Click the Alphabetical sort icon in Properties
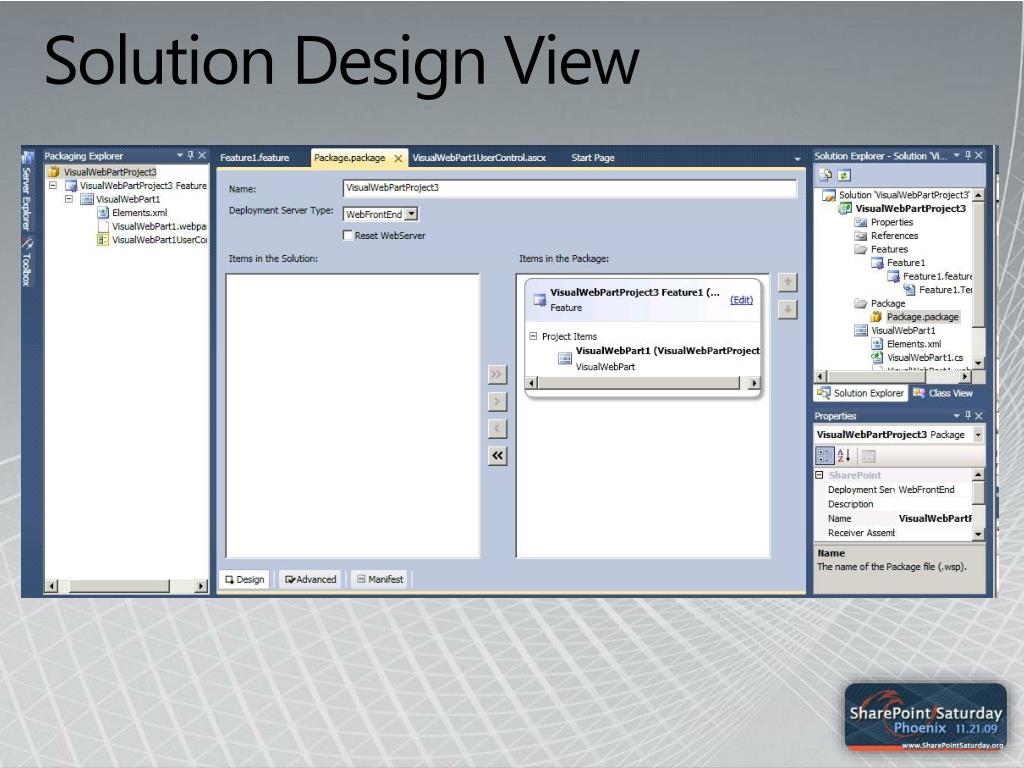 tap(843, 456)
